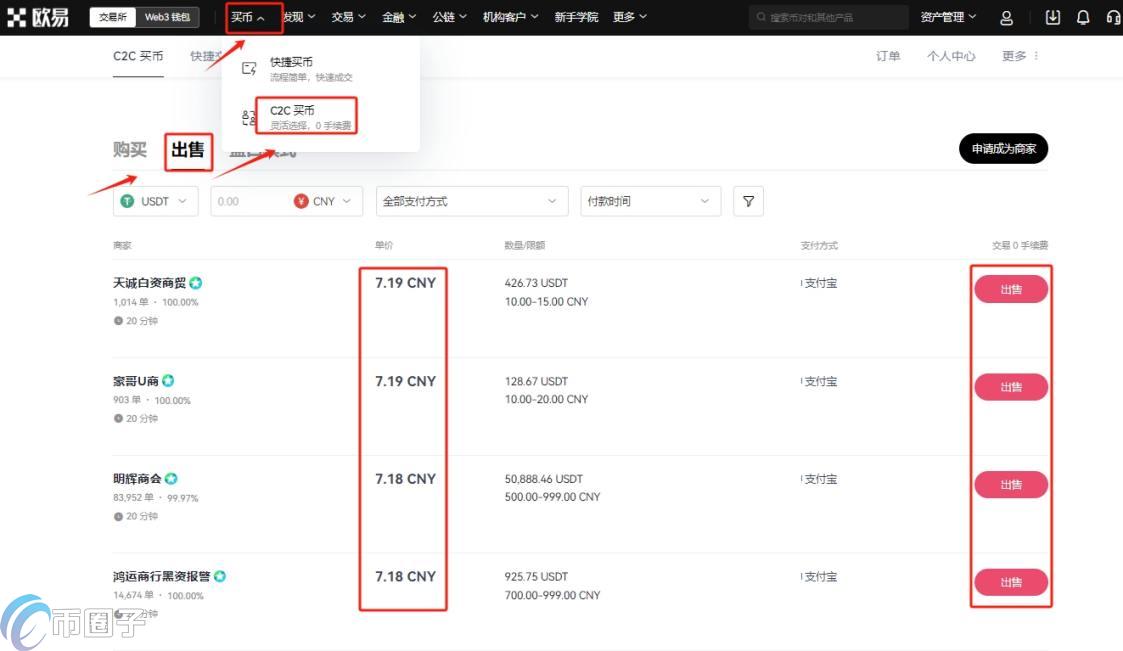Go to 订单 page
The height and width of the screenshot is (651, 1123).
pyautogui.click(x=888, y=56)
